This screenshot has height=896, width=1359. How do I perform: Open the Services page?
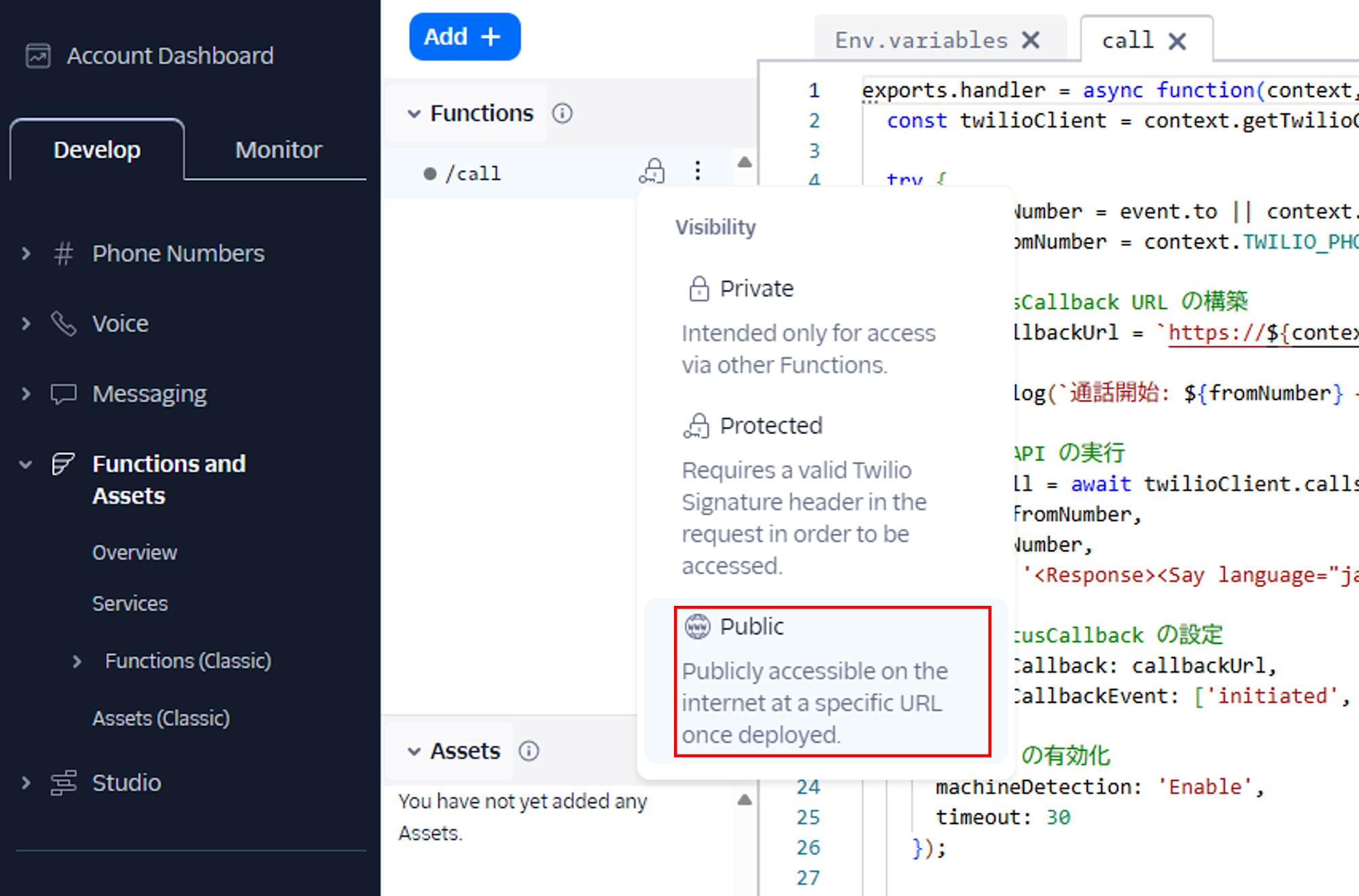pyautogui.click(x=130, y=604)
